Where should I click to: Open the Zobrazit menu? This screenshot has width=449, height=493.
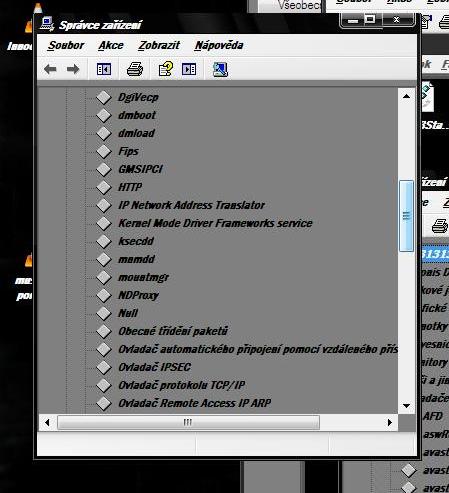pyautogui.click(x=159, y=45)
